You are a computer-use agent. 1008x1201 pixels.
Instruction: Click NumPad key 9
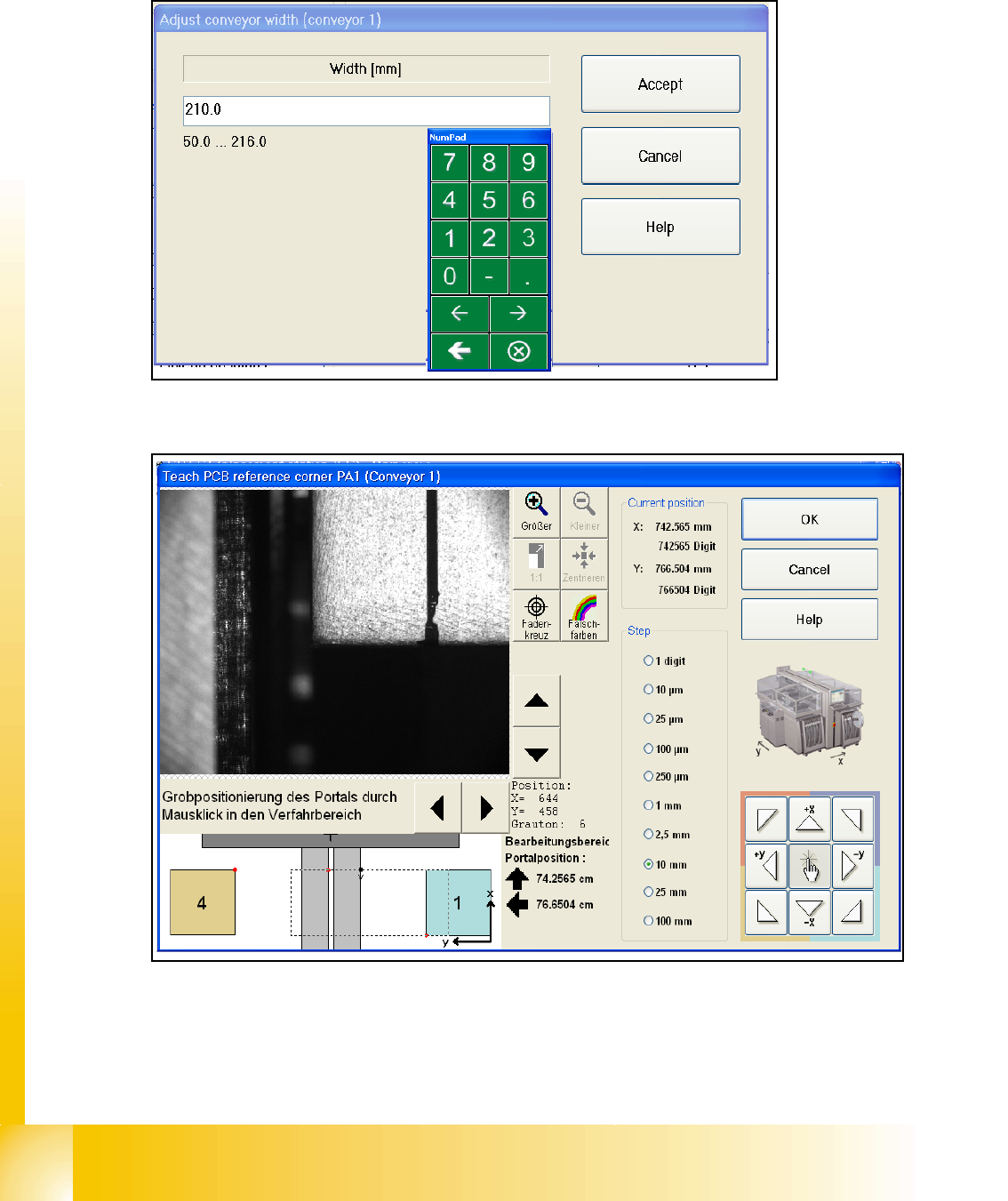(528, 163)
